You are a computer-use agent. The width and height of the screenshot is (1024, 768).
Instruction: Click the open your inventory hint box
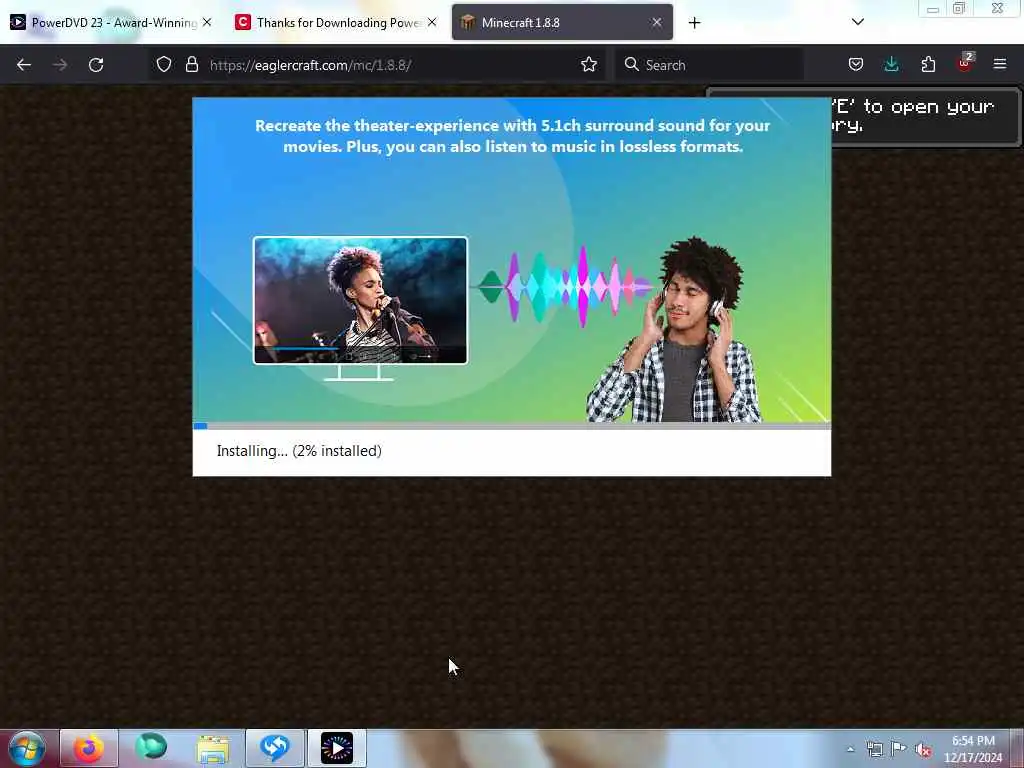coord(925,116)
